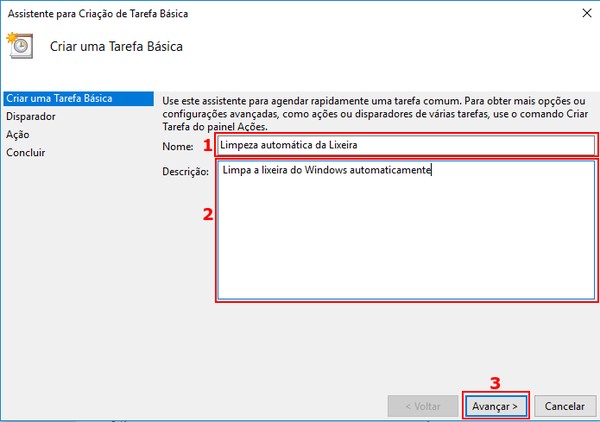Click the Criar uma Tarefa Básica heading

116,46
